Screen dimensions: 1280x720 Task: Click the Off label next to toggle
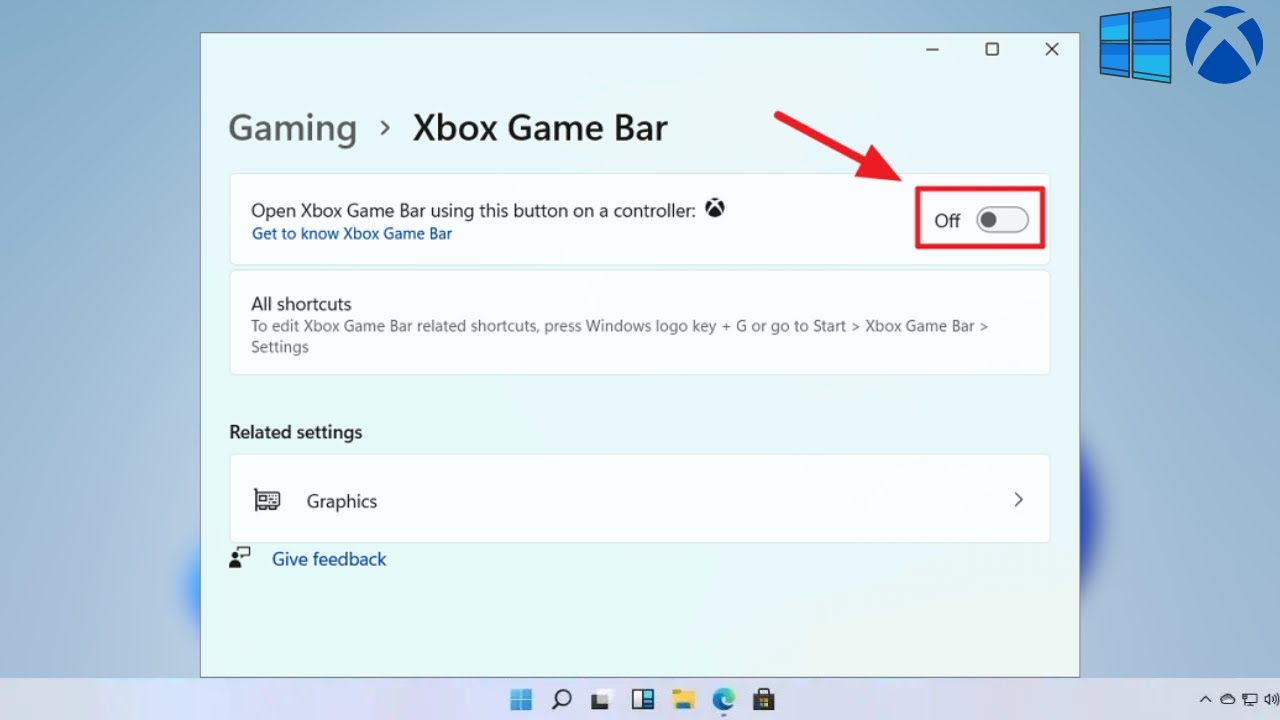point(947,221)
